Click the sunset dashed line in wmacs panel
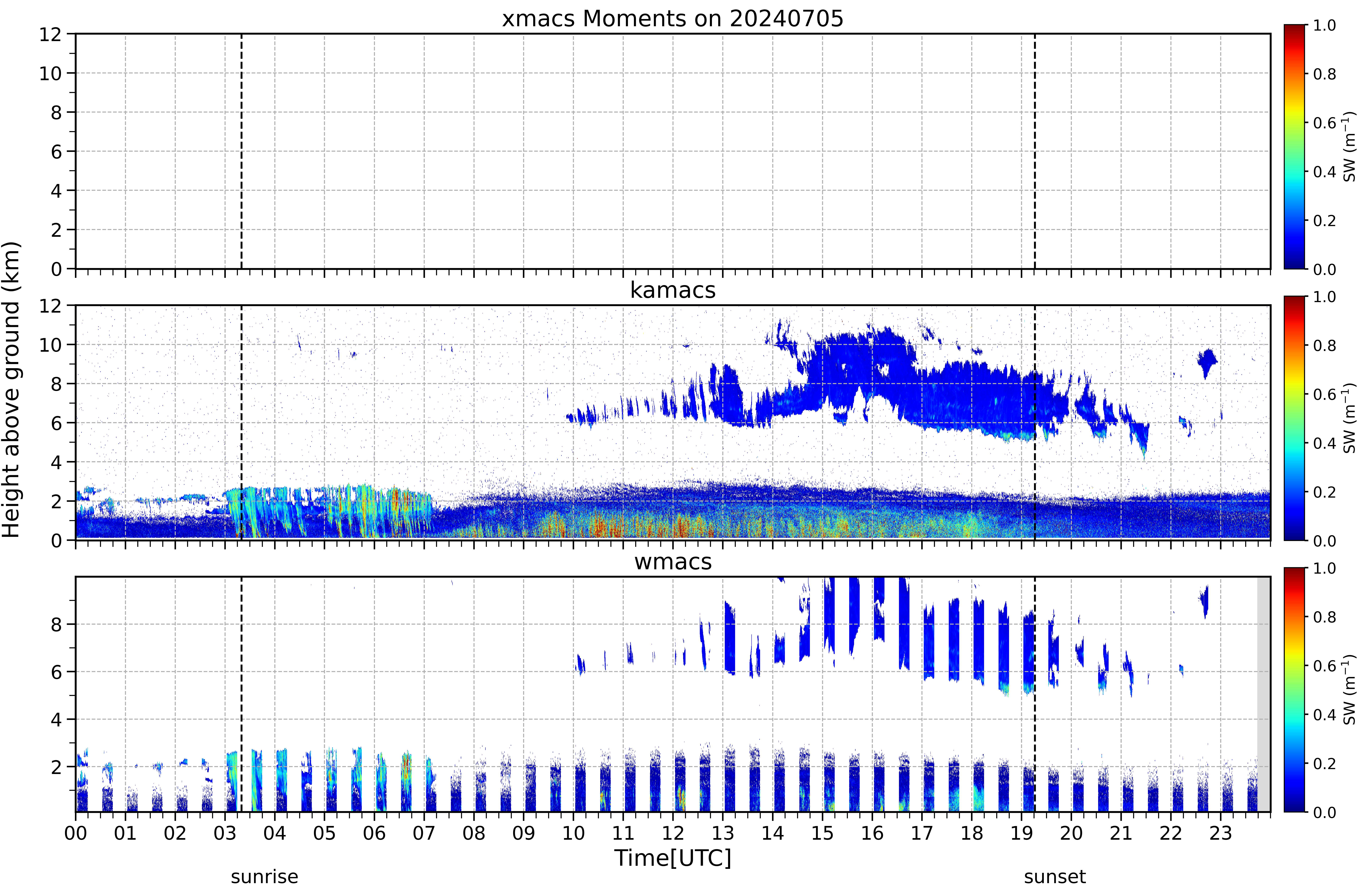This screenshot has height=896, width=1367. (x=1035, y=694)
